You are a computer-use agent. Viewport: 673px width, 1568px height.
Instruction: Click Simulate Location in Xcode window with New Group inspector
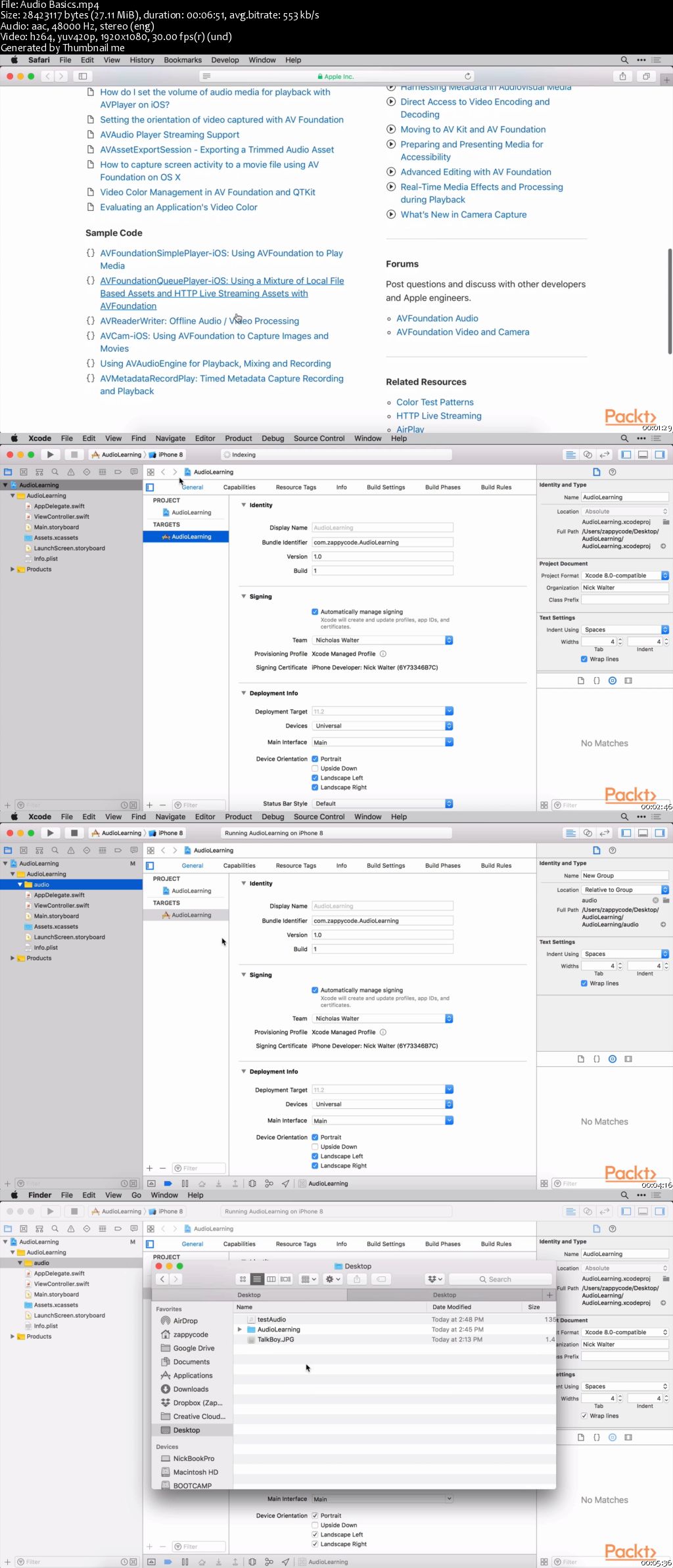pos(285,1184)
